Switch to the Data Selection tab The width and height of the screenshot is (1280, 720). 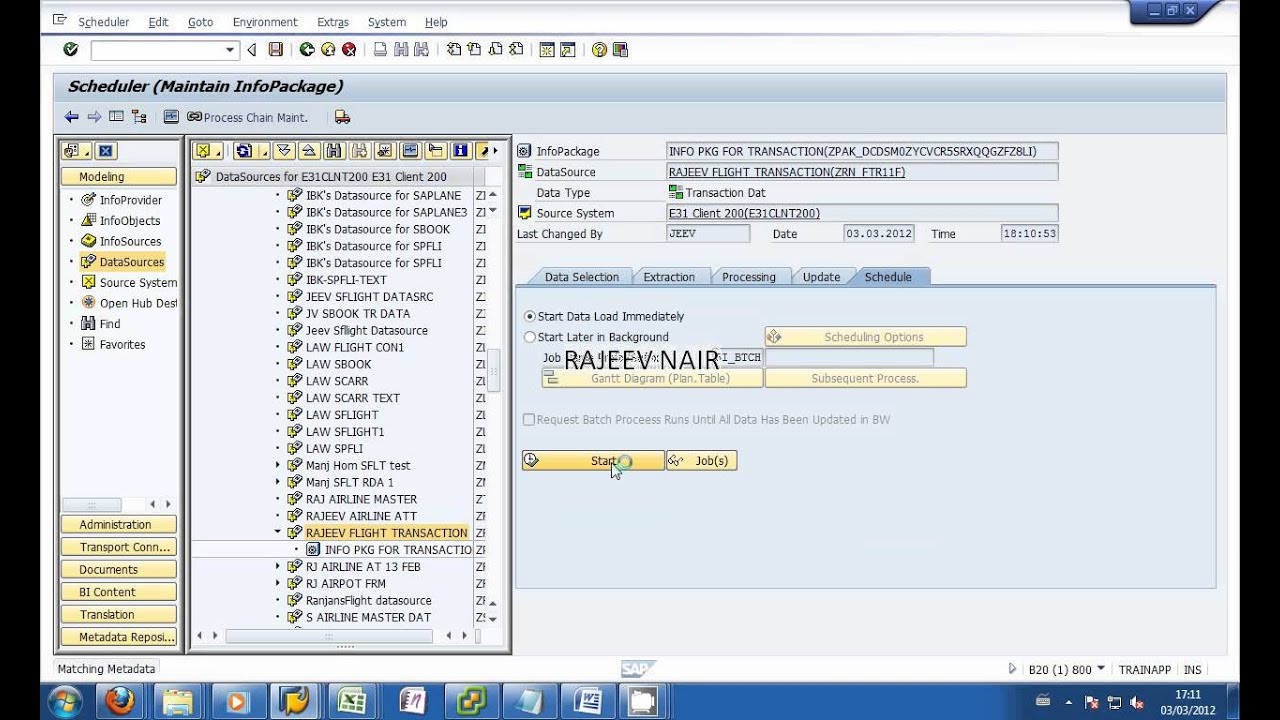(581, 277)
